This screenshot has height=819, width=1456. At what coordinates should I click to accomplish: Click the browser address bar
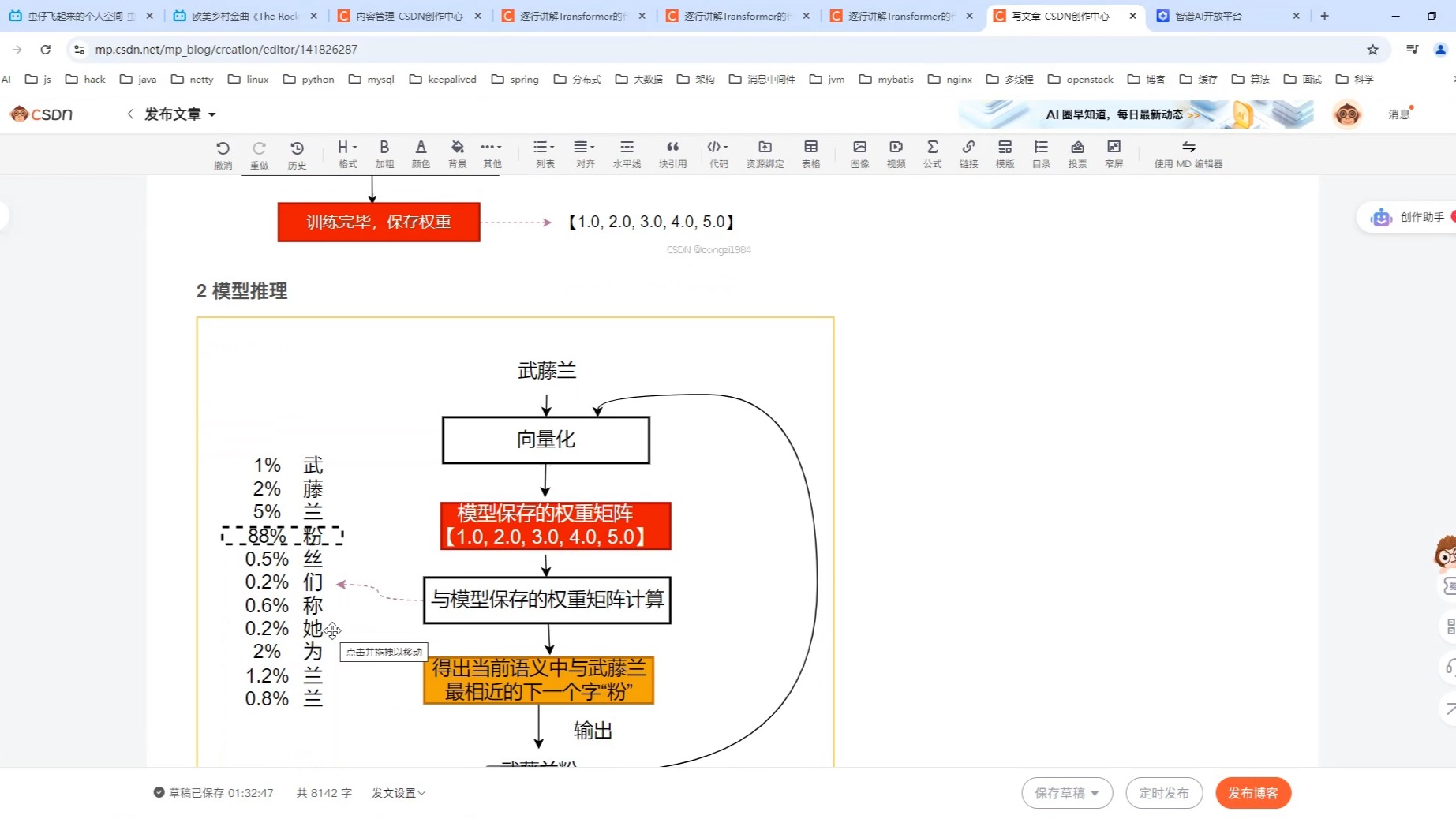click(726, 49)
